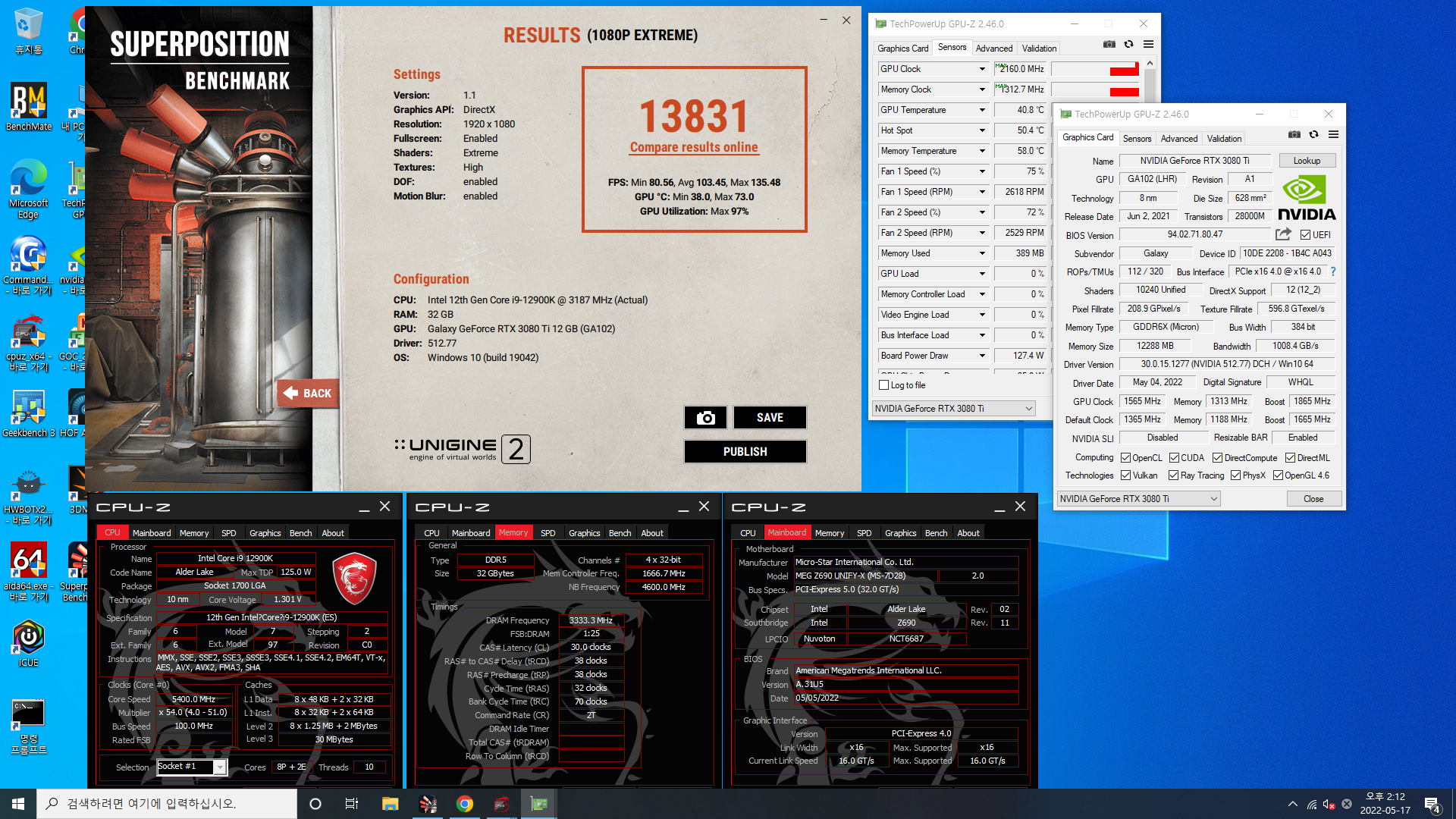Toggle the PhysX checkbox
1456x819 pixels.
[x=1235, y=475]
